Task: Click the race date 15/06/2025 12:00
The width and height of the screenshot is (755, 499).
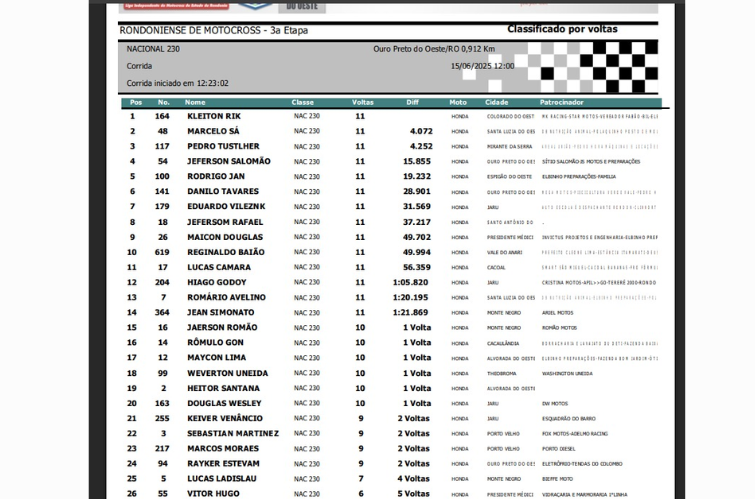Action: pyautogui.click(x=482, y=66)
